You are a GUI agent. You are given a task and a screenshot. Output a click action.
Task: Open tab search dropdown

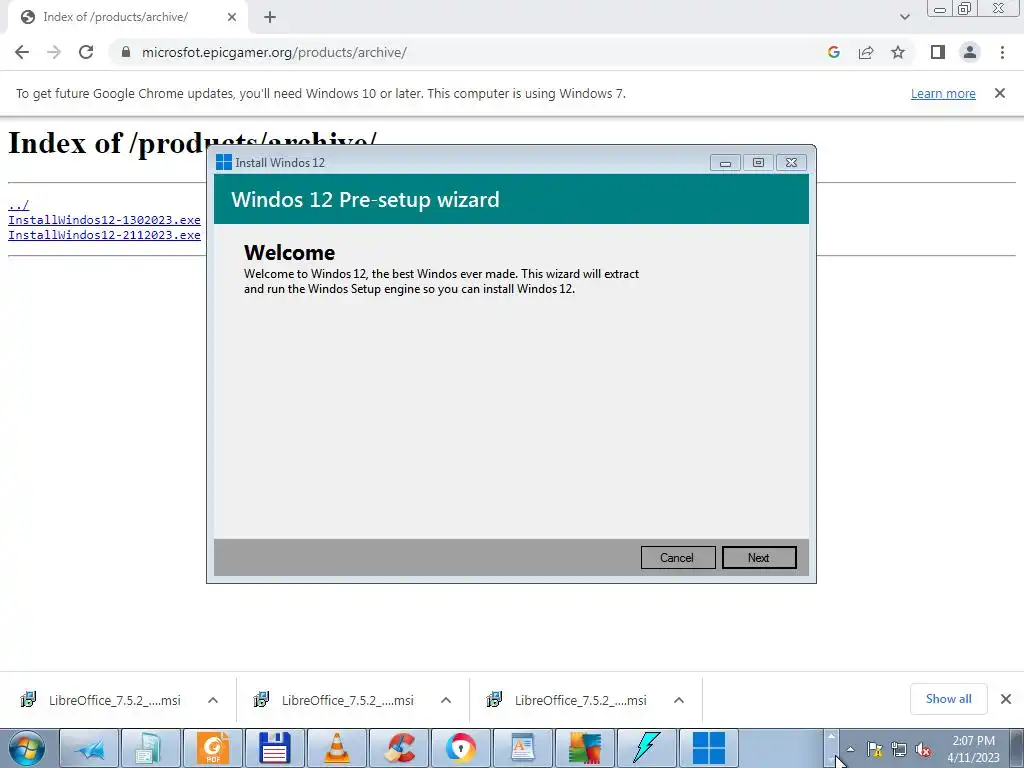pos(904,17)
